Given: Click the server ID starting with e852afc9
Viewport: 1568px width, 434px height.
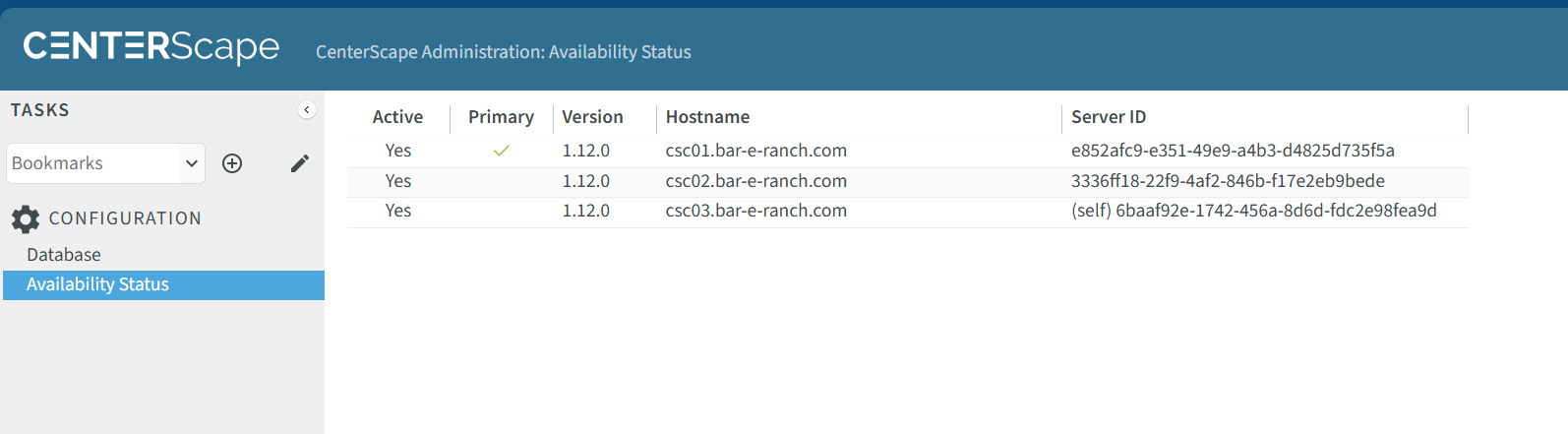Looking at the screenshot, I should pos(1233,151).
